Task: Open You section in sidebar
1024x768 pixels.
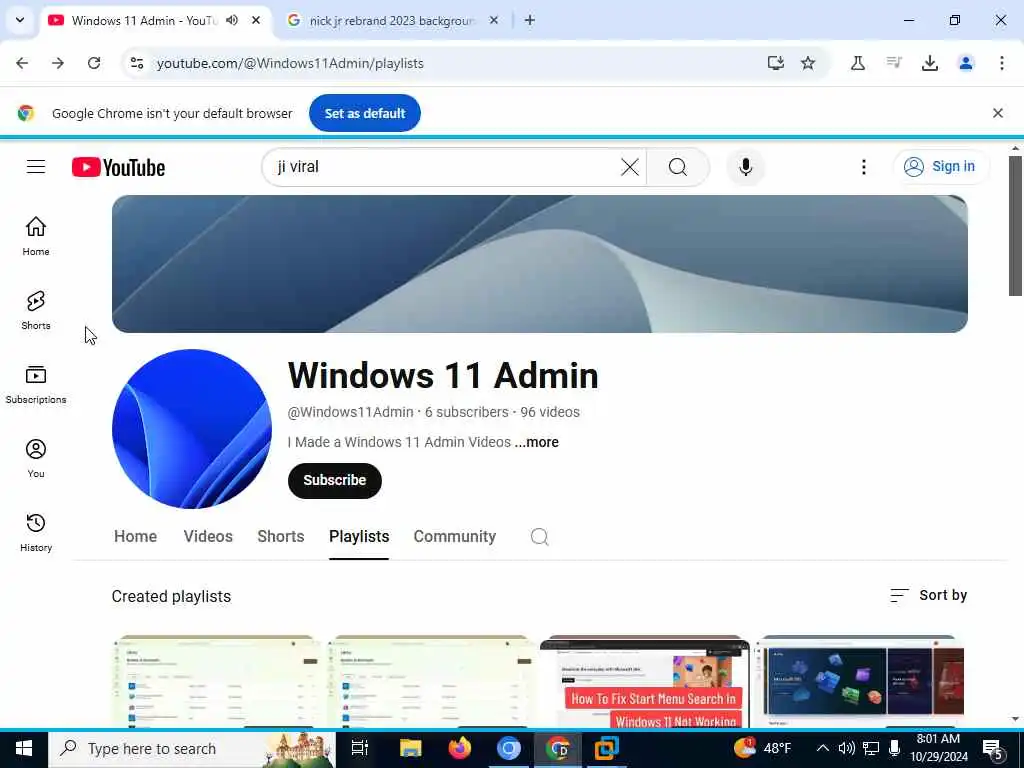Action: pyautogui.click(x=36, y=458)
